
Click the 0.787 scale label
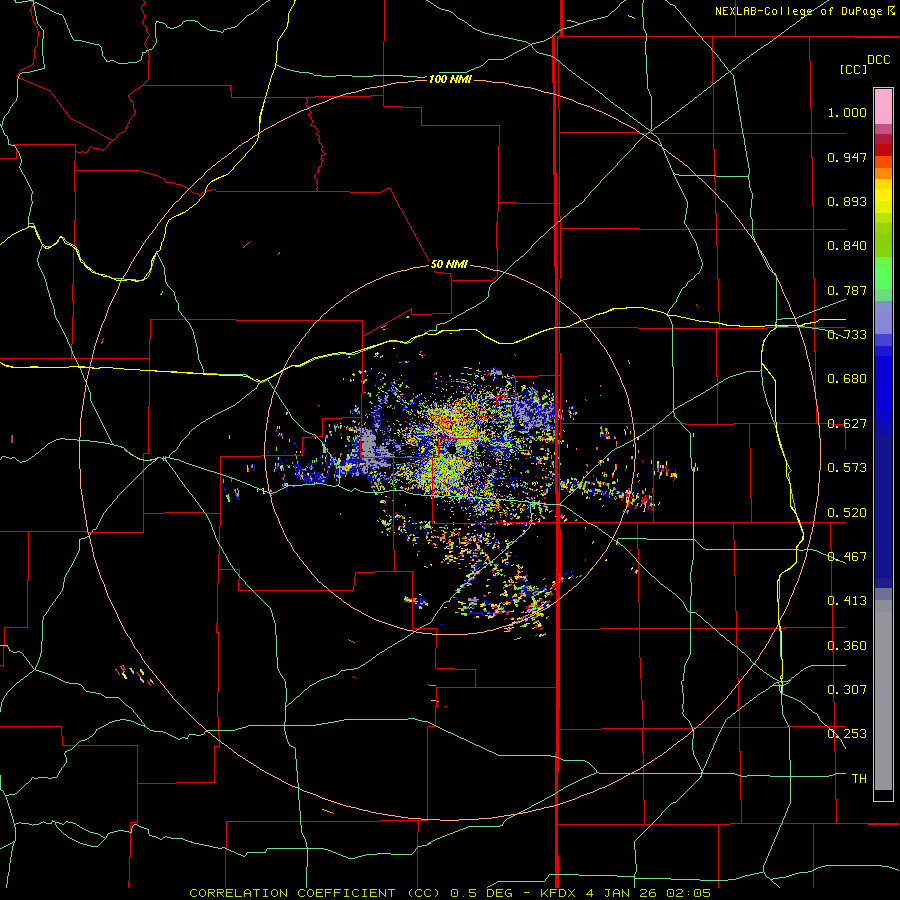(847, 290)
